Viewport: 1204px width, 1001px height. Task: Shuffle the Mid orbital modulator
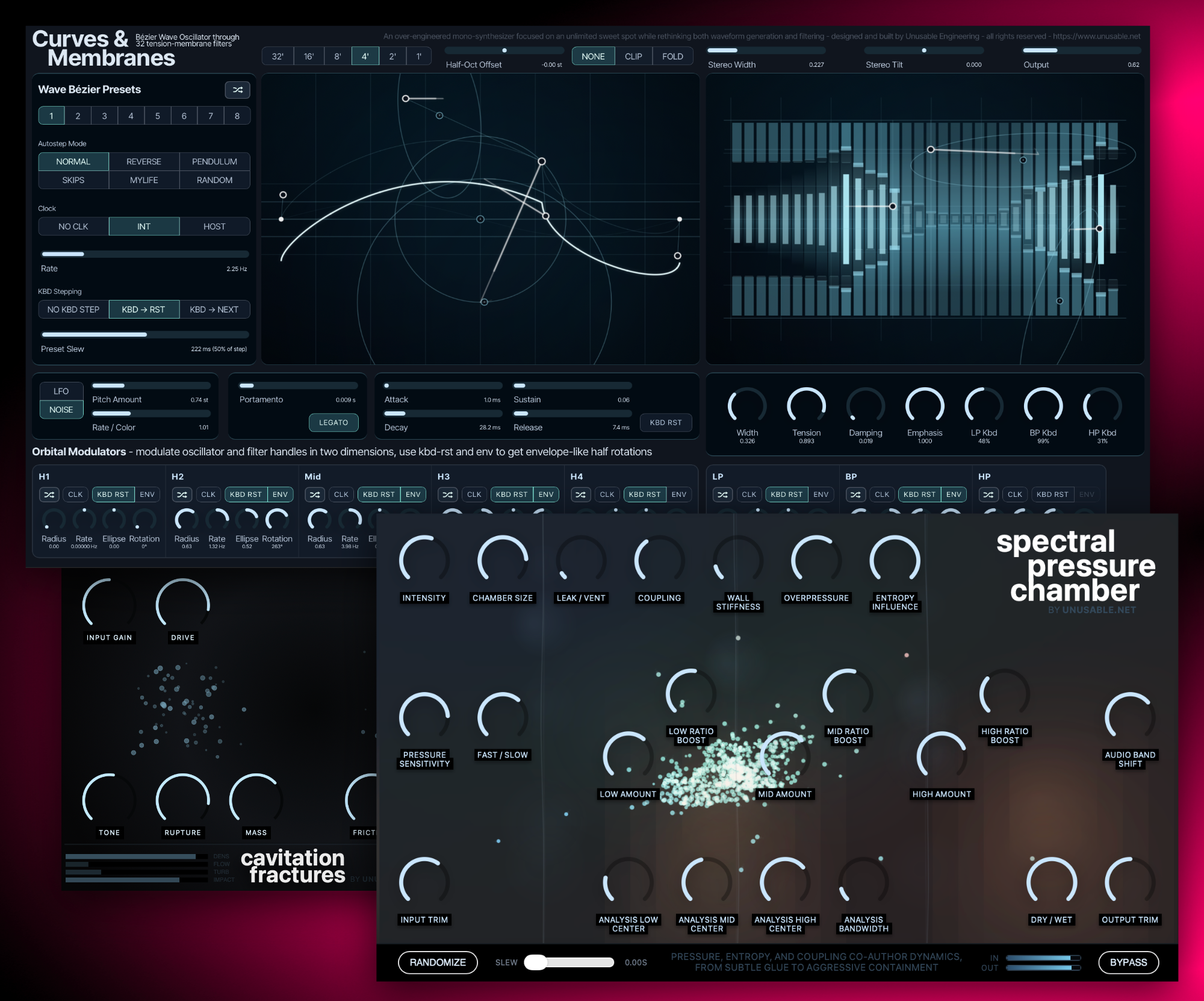pyautogui.click(x=315, y=494)
